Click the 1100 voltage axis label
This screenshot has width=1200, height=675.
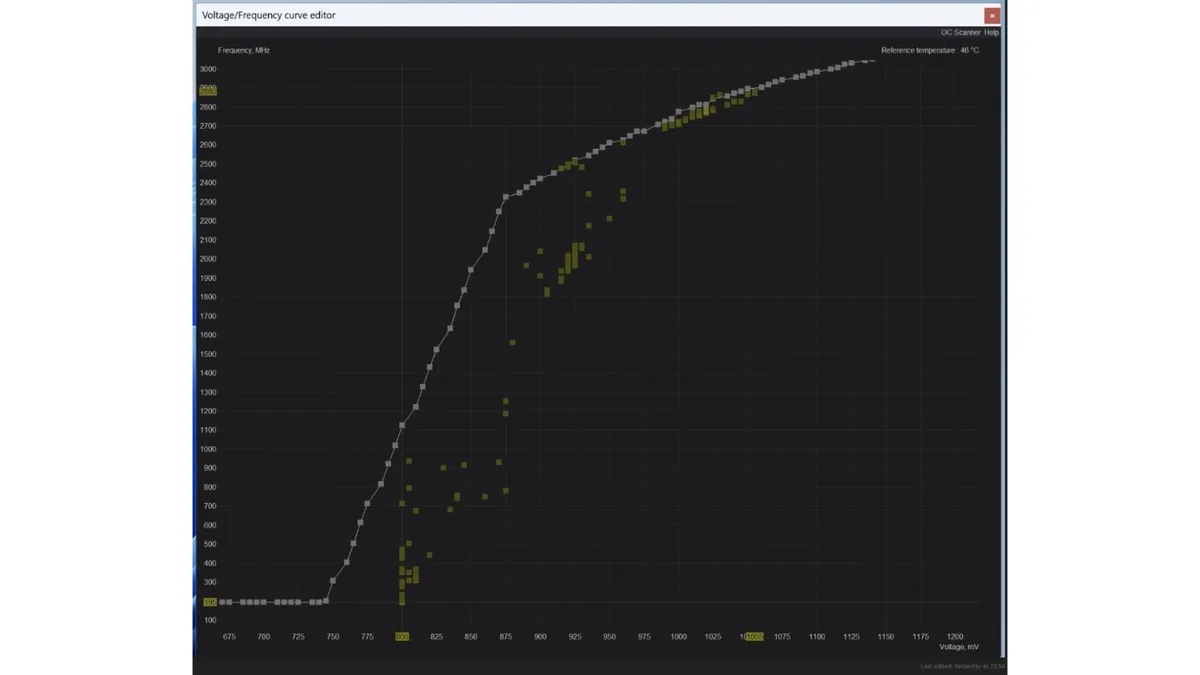pyautogui.click(x=817, y=637)
